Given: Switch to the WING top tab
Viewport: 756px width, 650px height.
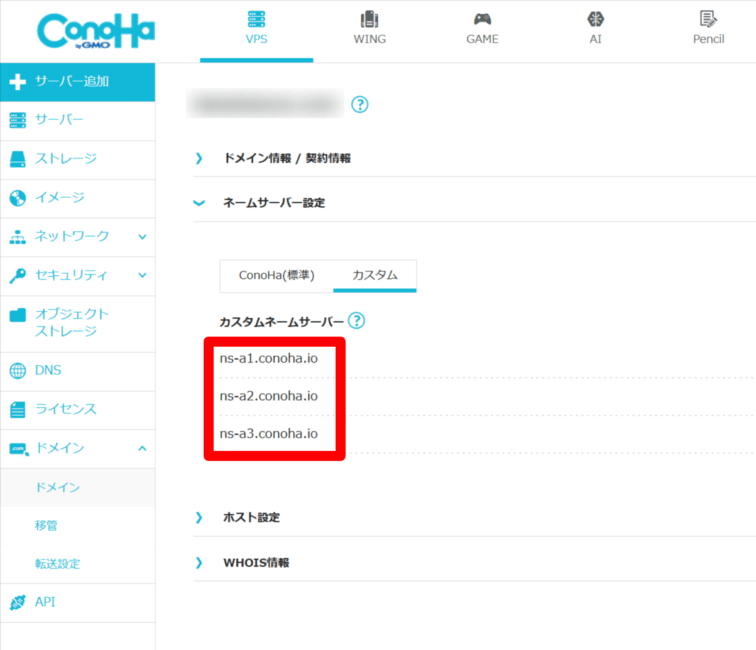Looking at the screenshot, I should [369, 28].
